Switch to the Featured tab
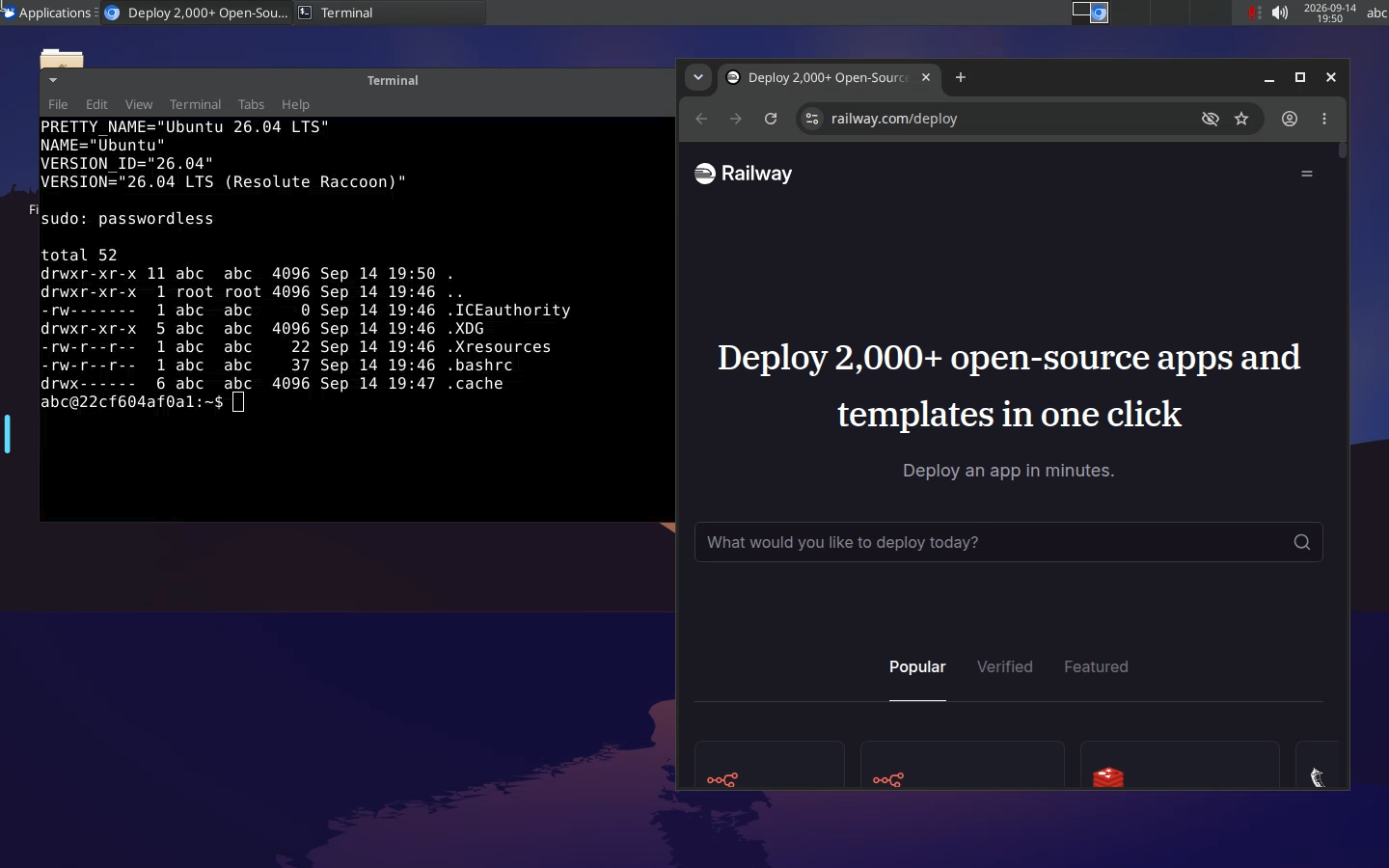This screenshot has width=1389, height=868. [x=1096, y=667]
